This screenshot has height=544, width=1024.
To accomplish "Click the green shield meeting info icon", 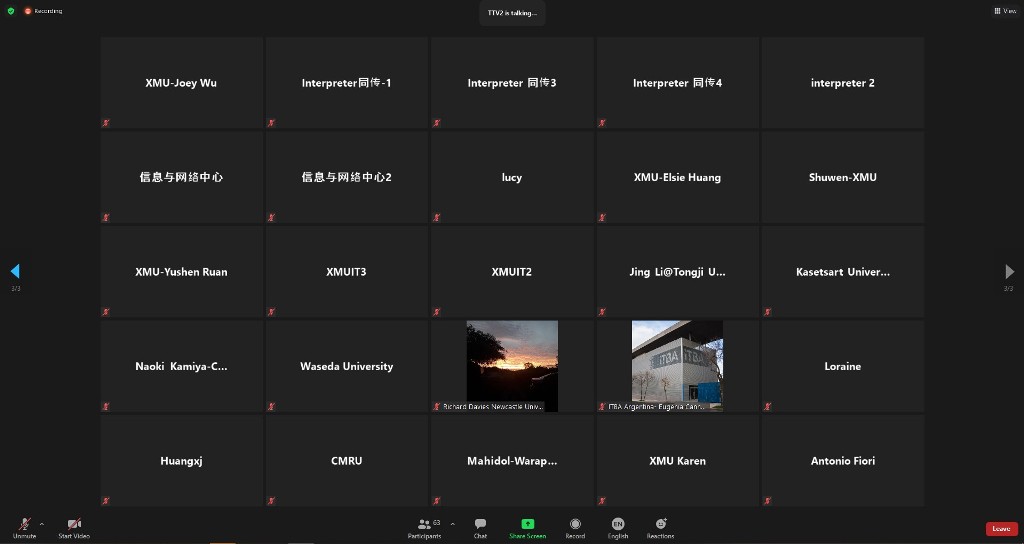I will 11,11.
